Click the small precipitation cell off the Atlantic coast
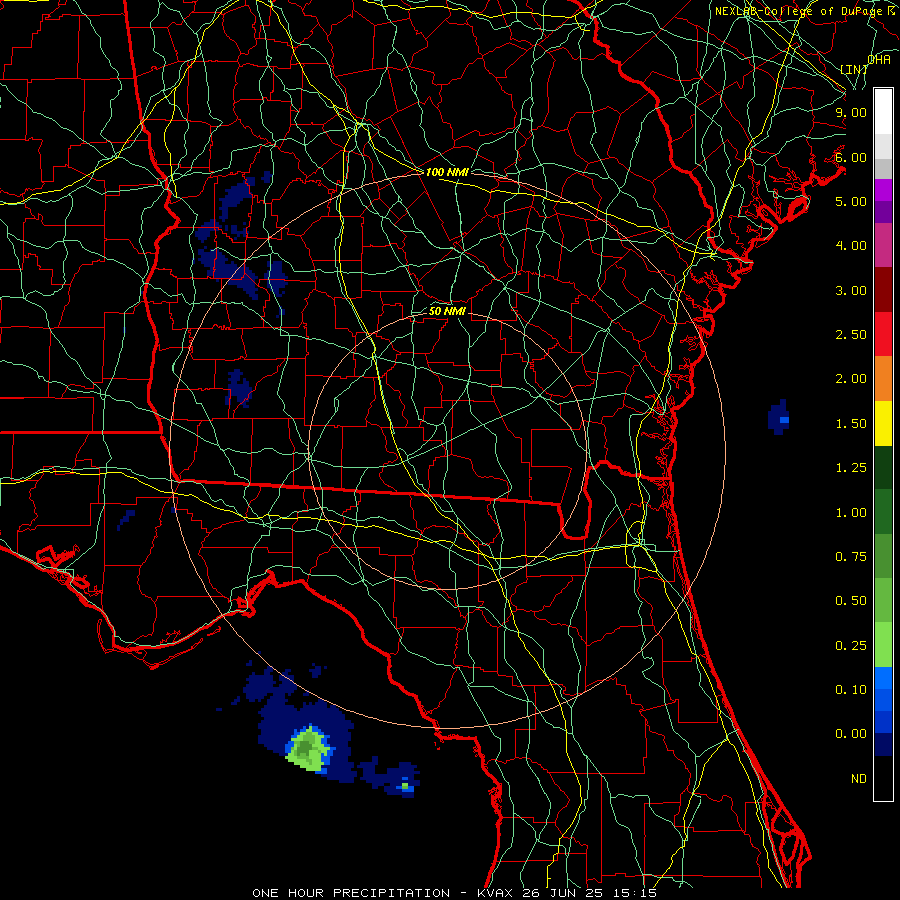 779,417
